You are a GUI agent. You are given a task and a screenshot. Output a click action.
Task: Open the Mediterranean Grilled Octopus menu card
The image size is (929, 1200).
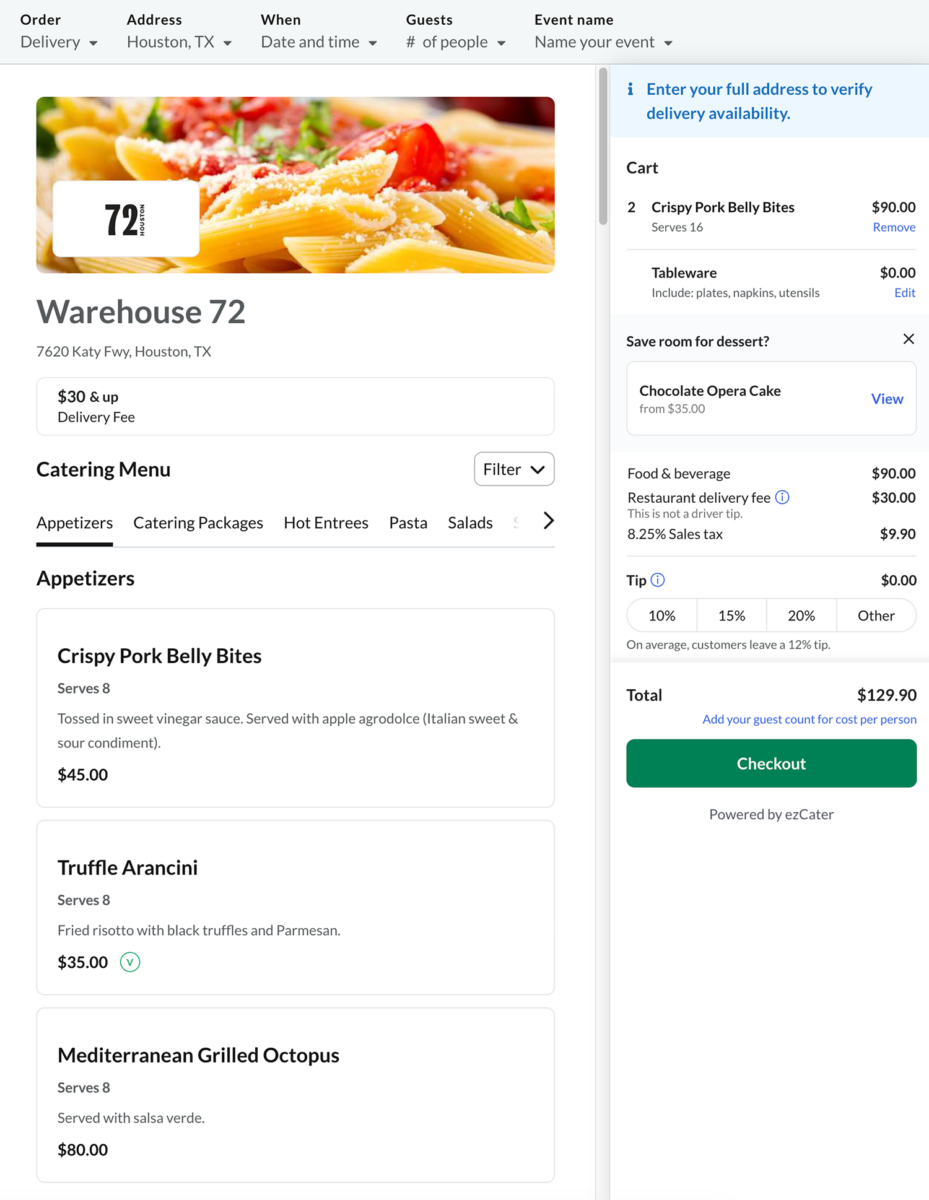click(295, 1095)
